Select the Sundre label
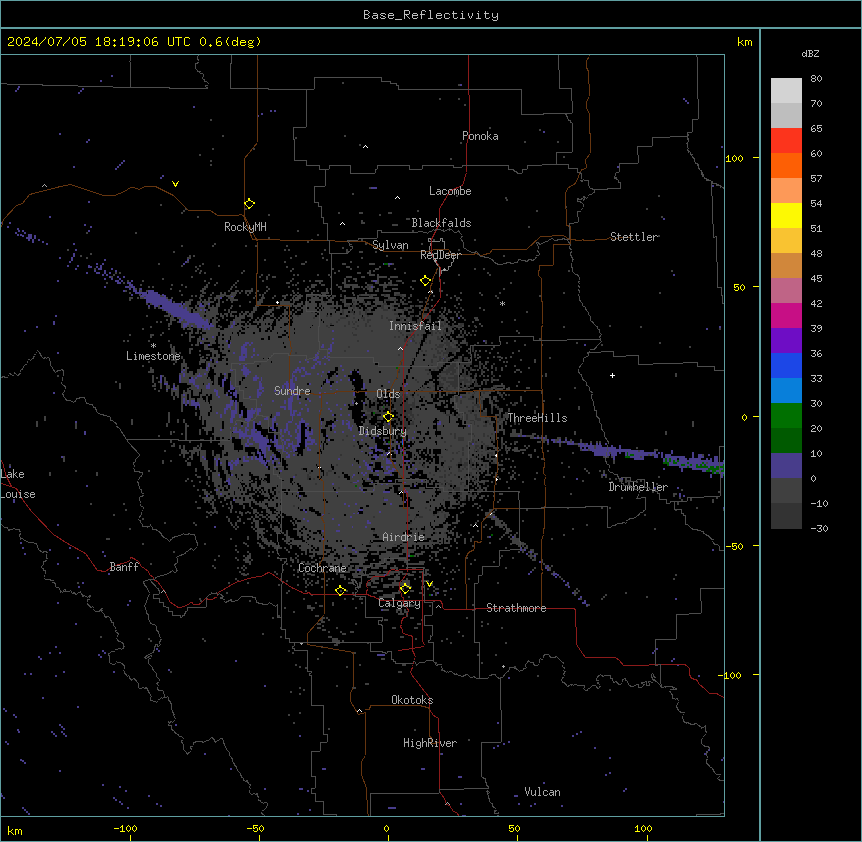 click(292, 391)
